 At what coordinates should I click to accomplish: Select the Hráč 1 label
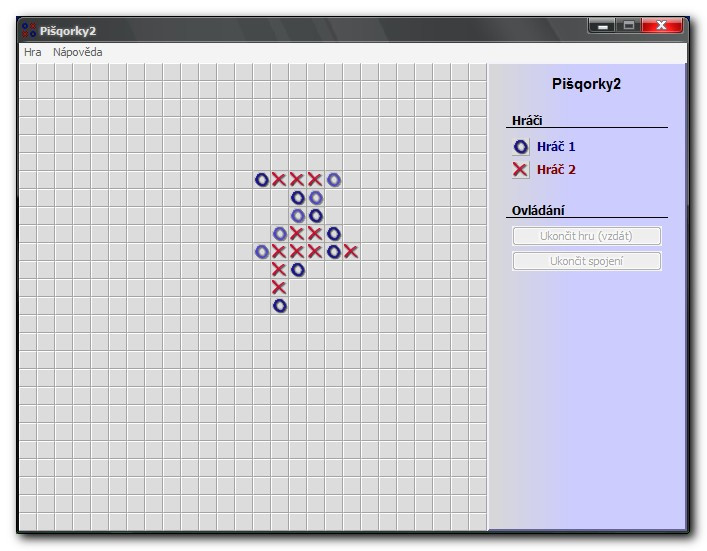pyautogui.click(x=556, y=147)
